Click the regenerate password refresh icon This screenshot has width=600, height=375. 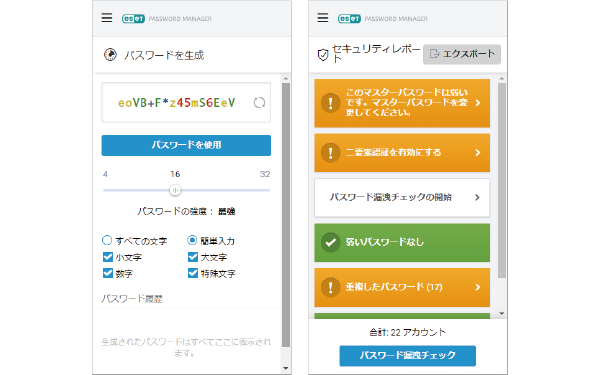[x=259, y=103]
